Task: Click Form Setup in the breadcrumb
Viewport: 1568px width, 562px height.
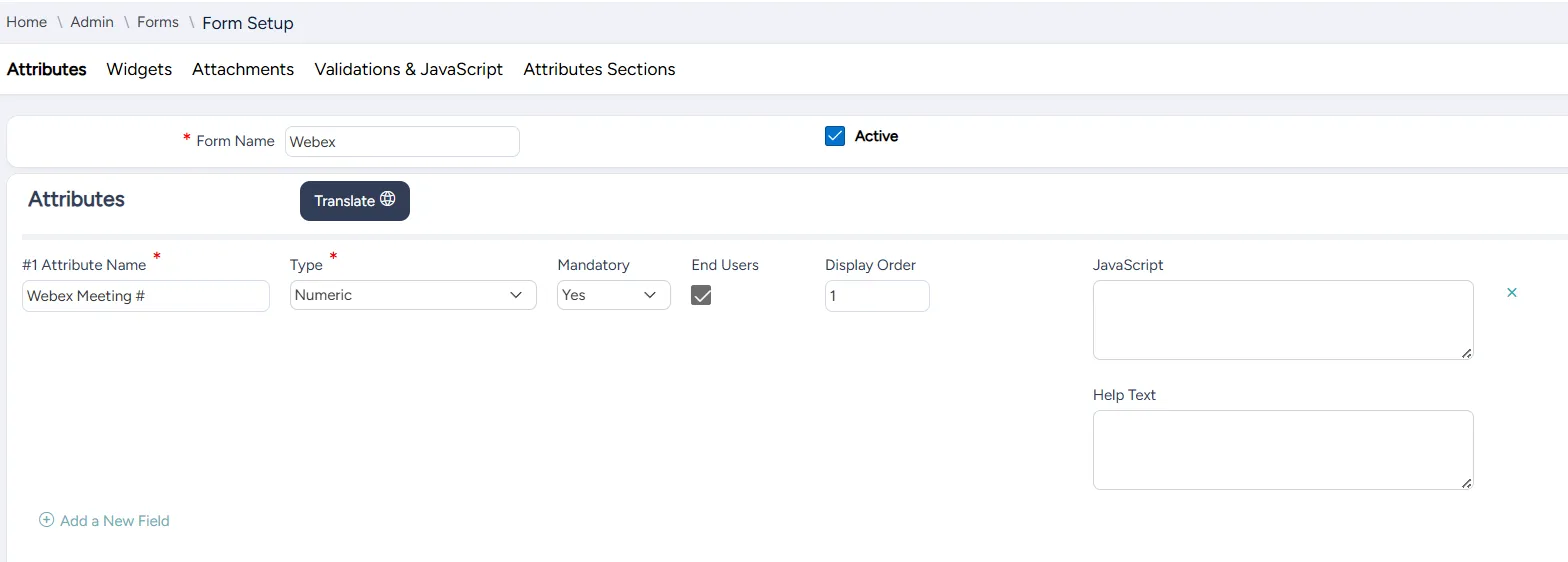Action: tap(248, 23)
